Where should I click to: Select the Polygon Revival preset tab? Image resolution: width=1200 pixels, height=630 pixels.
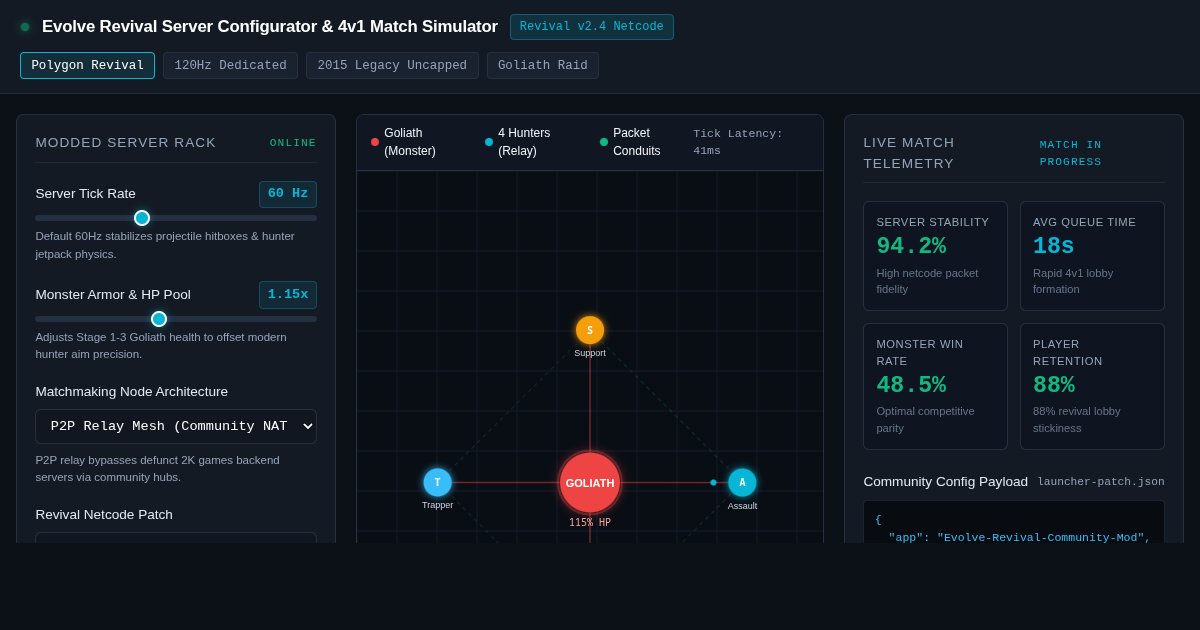tap(87, 66)
